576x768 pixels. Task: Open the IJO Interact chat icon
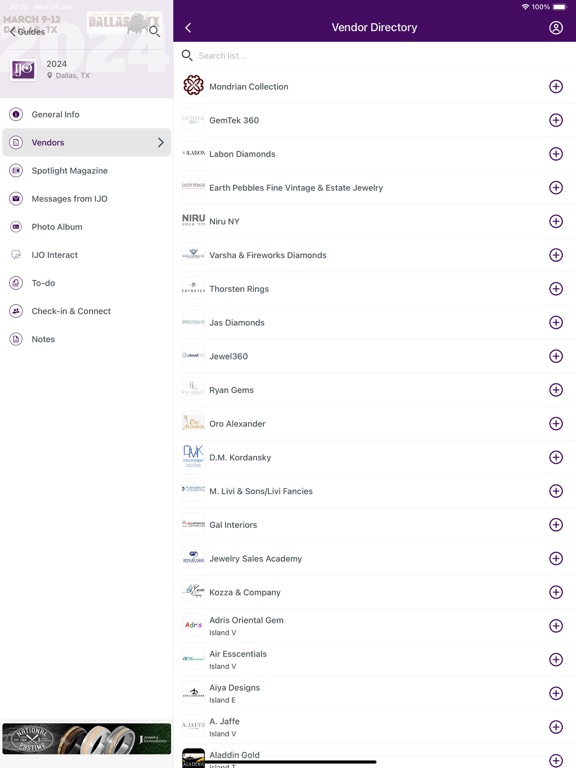coord(16,255)
